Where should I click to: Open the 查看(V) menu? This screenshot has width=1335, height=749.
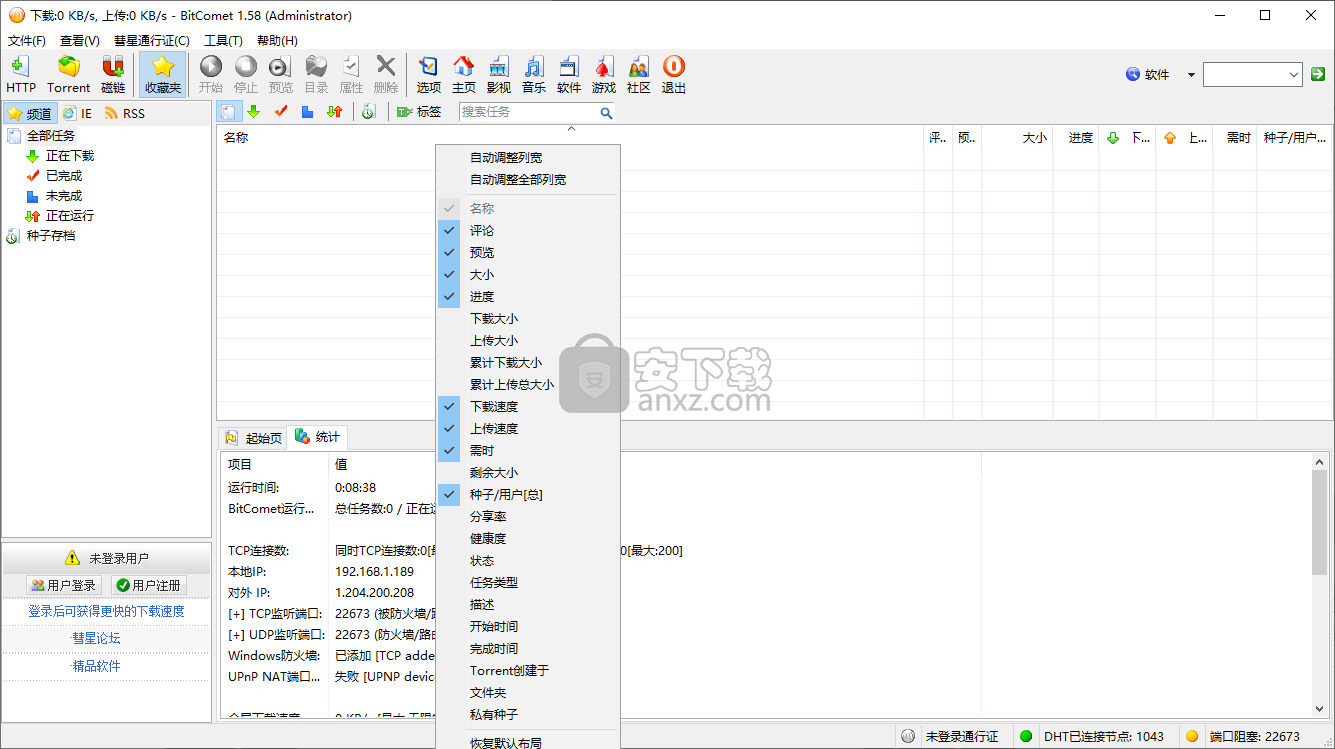pyautogui.click(x=80, y=41)
